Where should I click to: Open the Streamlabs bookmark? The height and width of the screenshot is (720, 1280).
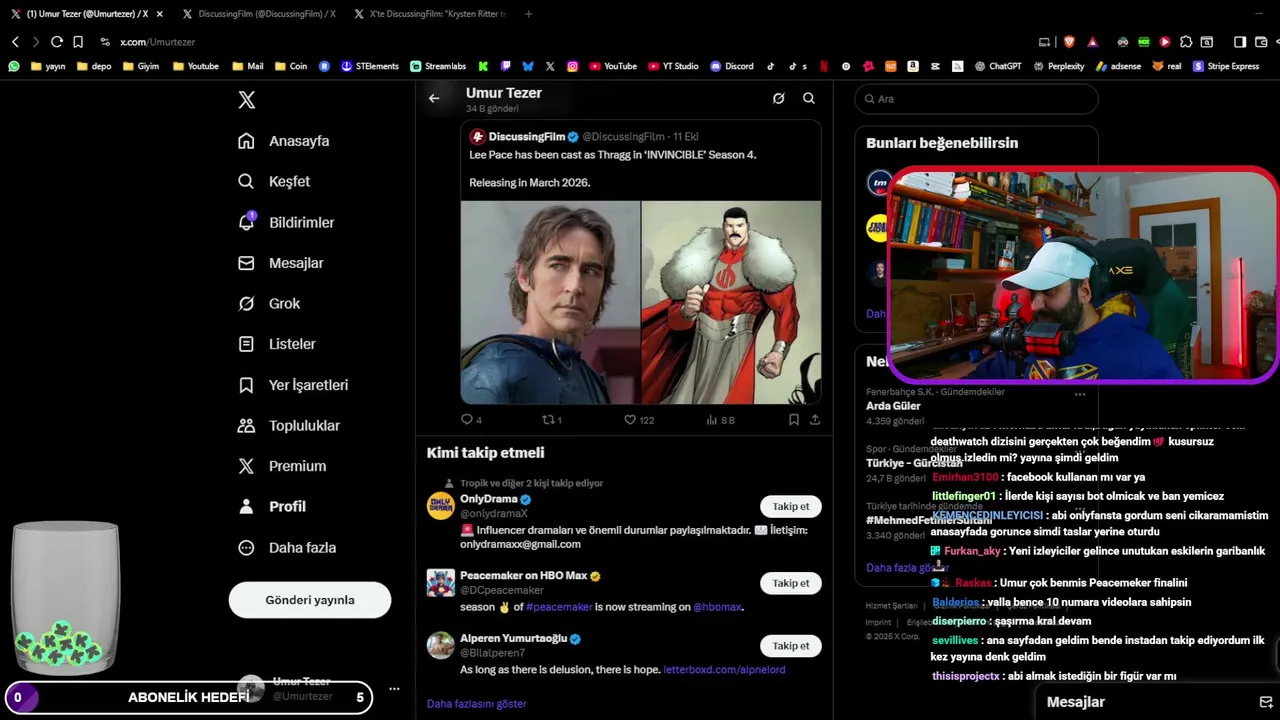[438, 66]
